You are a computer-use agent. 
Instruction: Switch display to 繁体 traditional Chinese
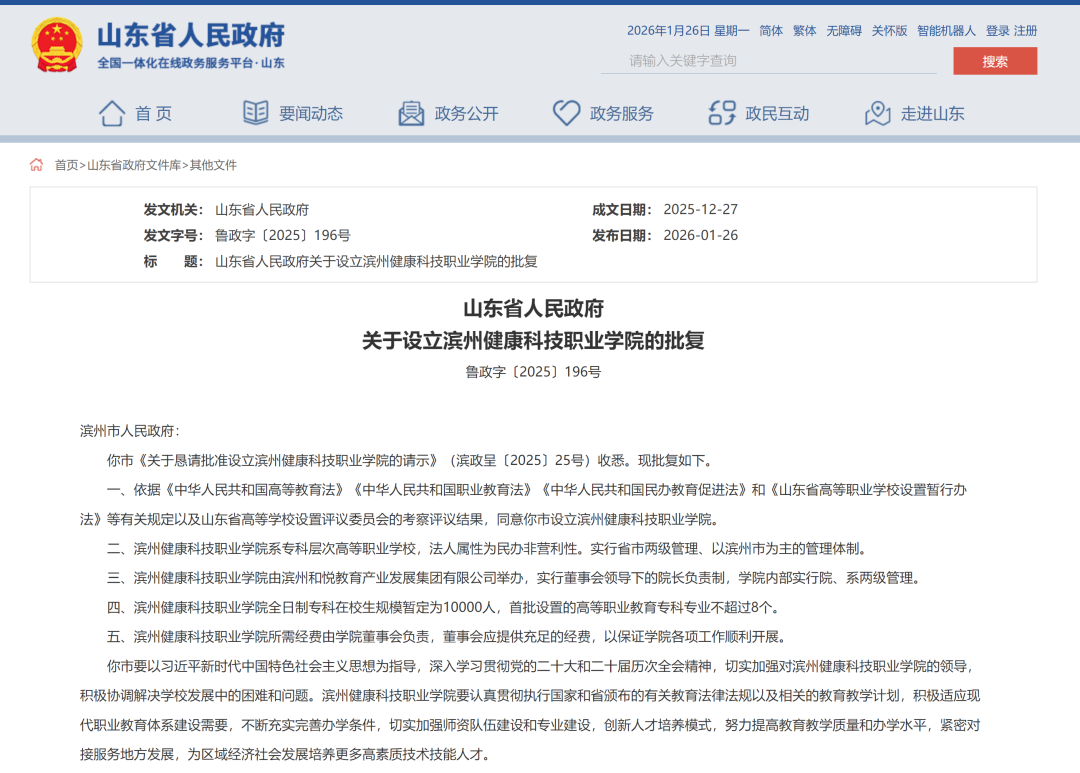(x=804, y=31)
